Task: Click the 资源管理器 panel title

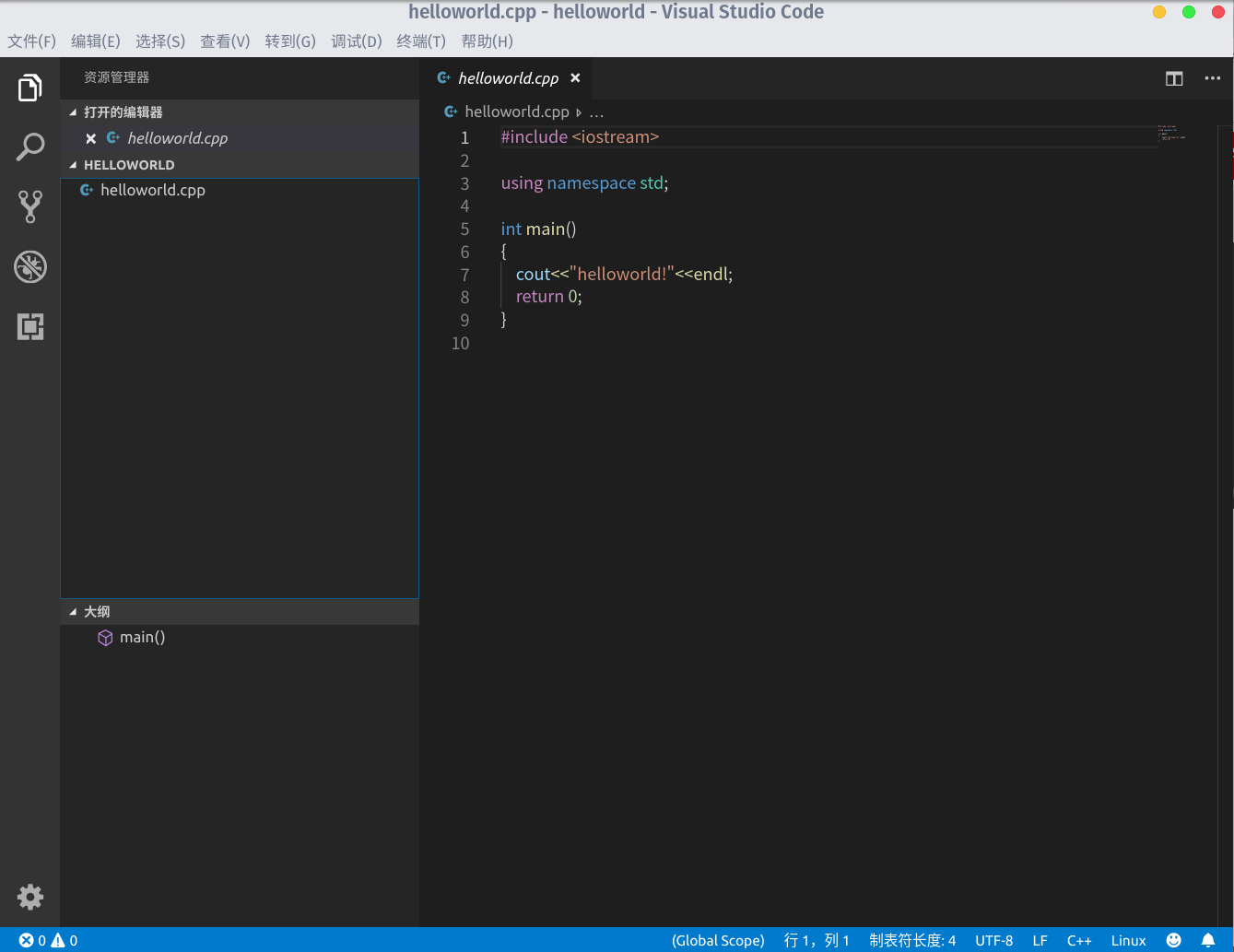Action: (x=116, y=78)
